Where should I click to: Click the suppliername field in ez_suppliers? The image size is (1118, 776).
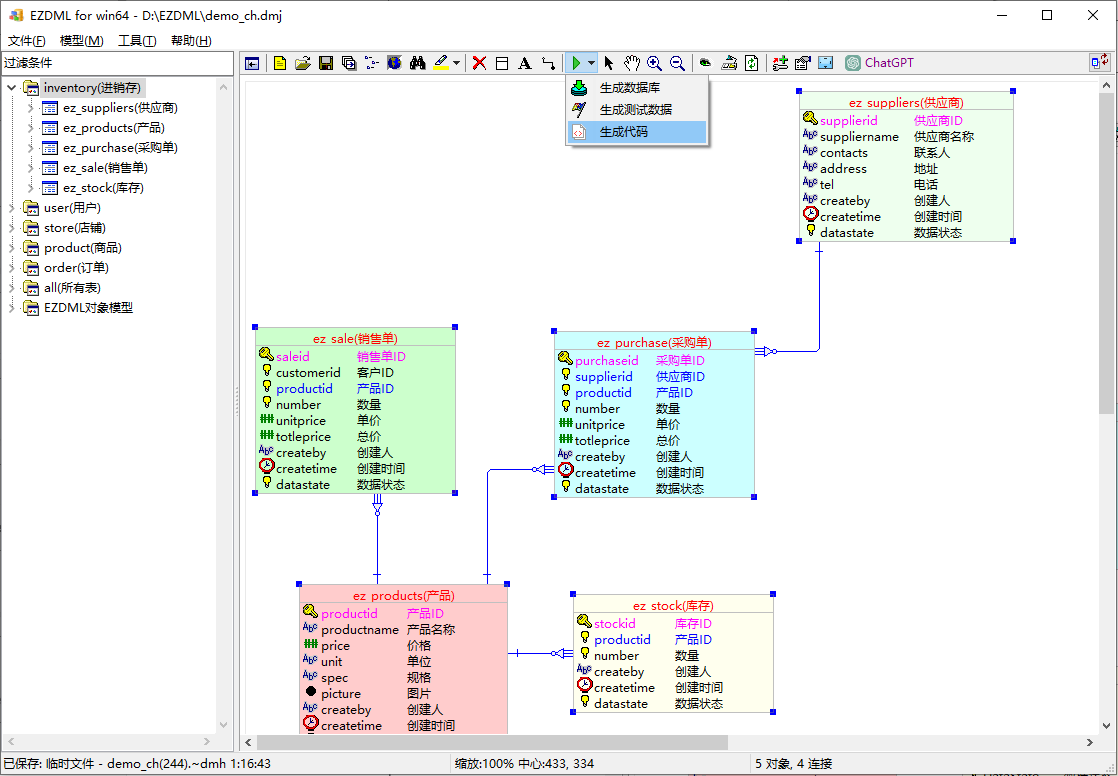[x=859, y=136]
